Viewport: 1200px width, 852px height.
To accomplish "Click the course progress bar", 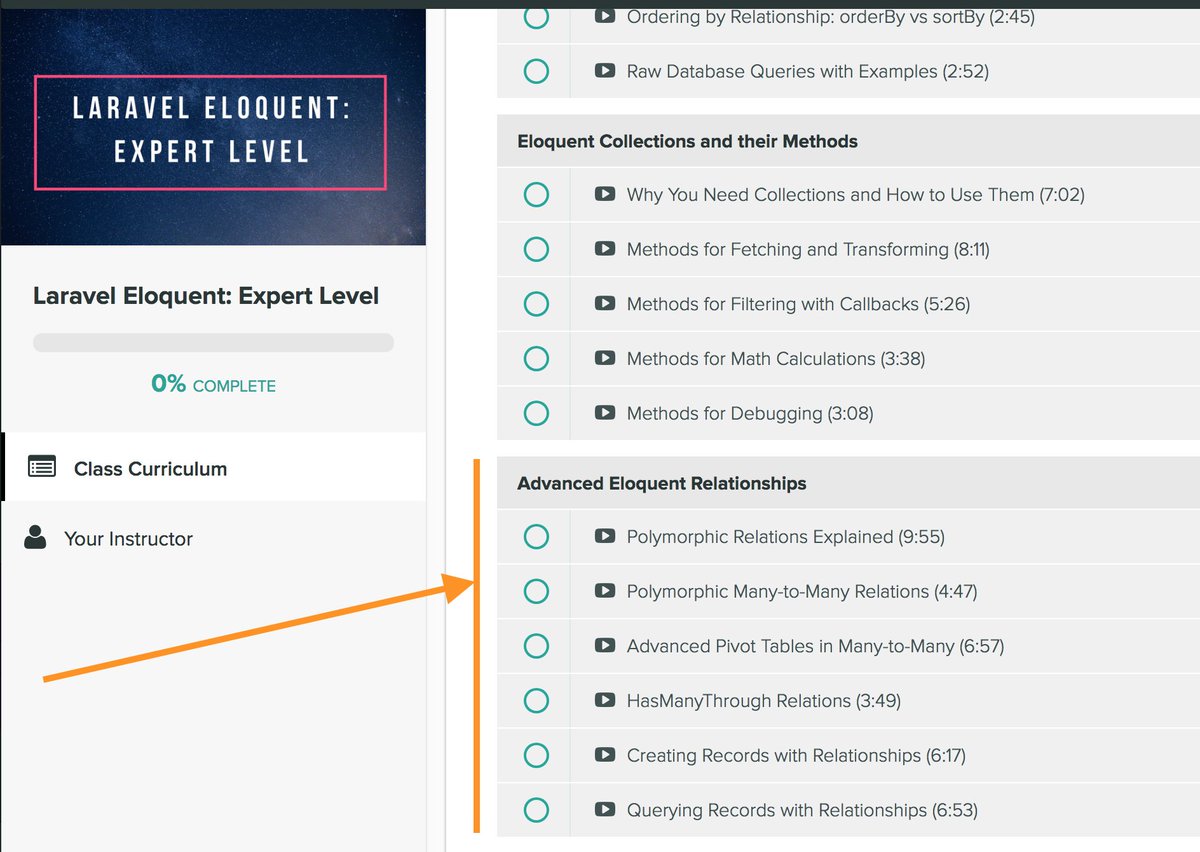I will pos(213,342).
